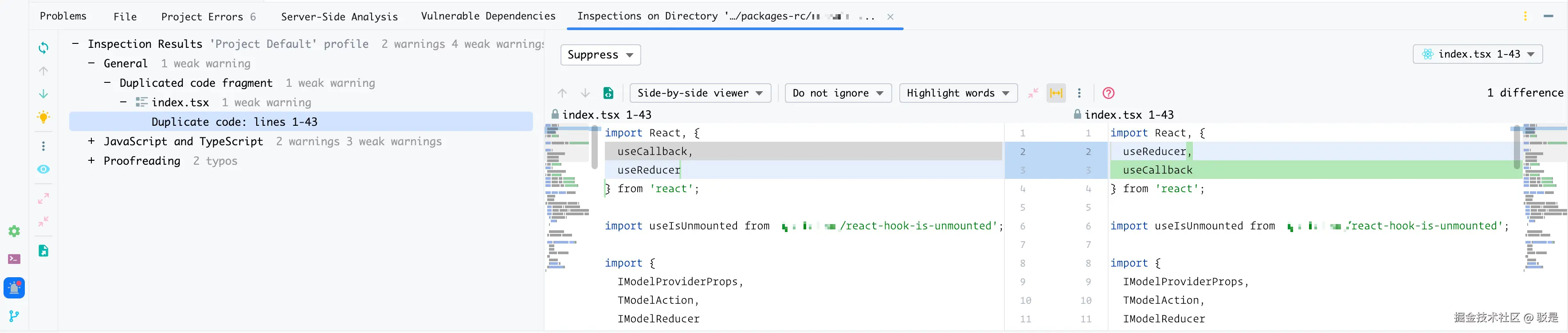Screen dimensions: 1568x333
Task: Open the Side-by-side viewer dropdown
Action: pyautogui.click(x=700, y=93)
